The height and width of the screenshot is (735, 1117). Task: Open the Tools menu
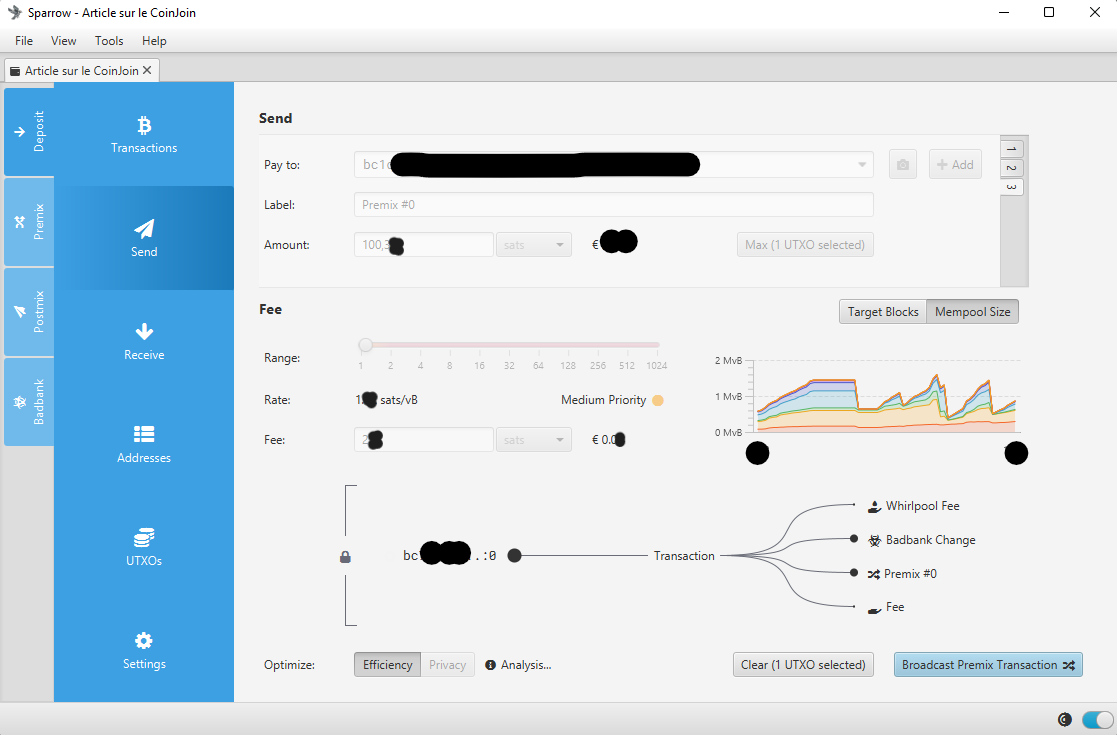point(109,41)
